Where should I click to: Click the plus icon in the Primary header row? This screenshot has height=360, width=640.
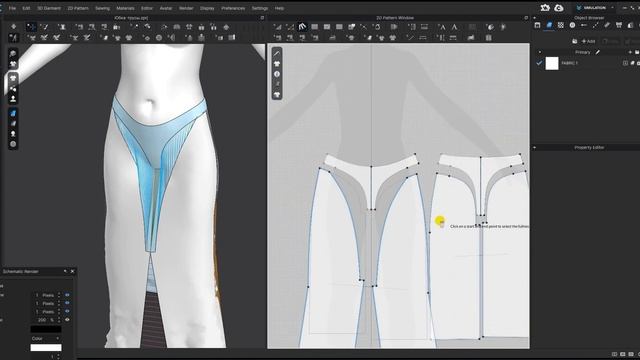(630, 52)
